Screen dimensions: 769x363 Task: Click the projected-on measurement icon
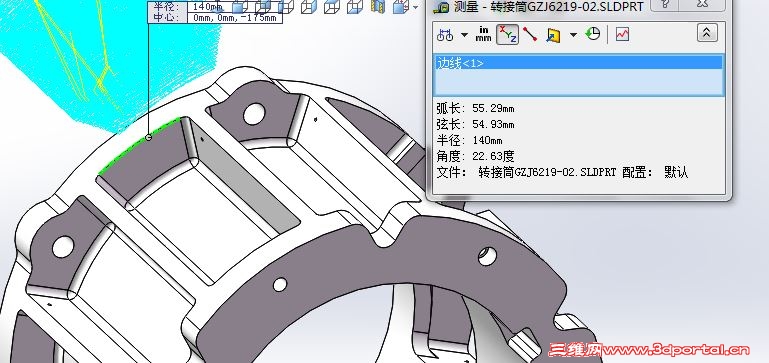[553, 35]
